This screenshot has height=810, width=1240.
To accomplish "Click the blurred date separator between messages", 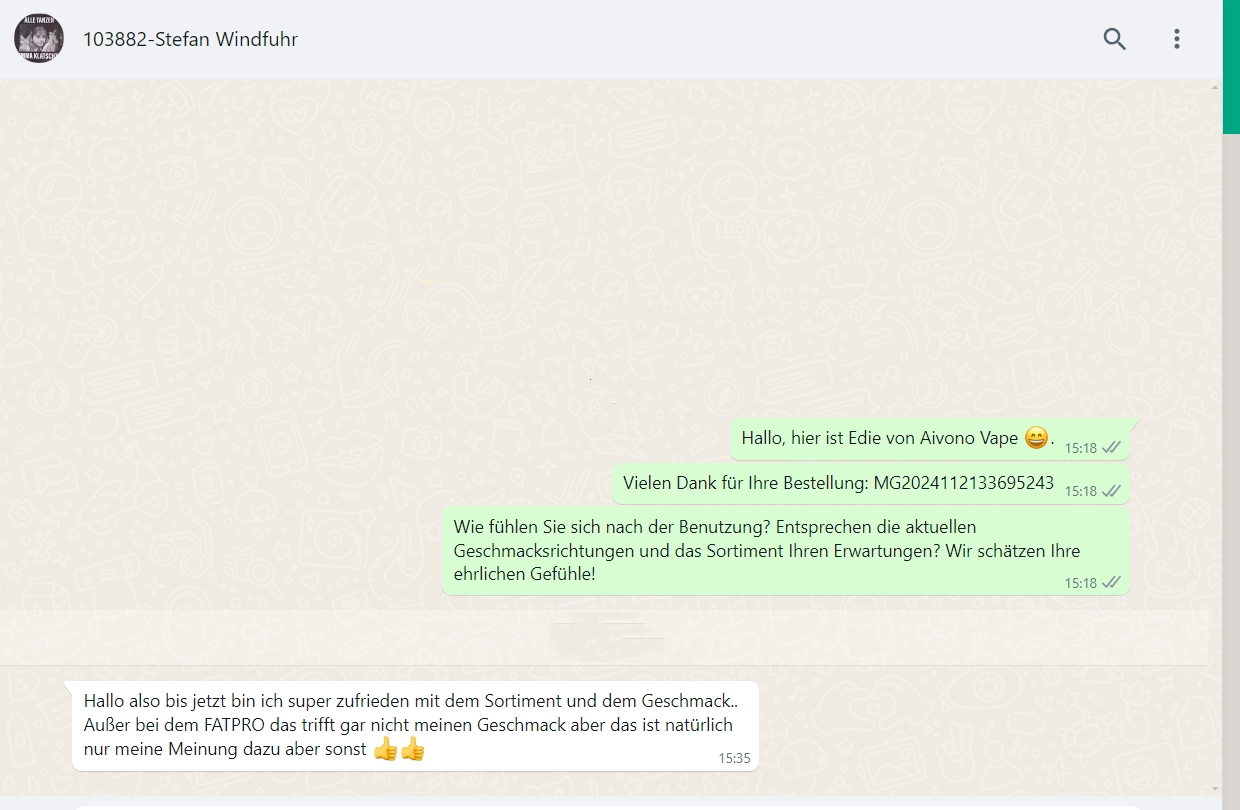I will [x=608, y=631].
